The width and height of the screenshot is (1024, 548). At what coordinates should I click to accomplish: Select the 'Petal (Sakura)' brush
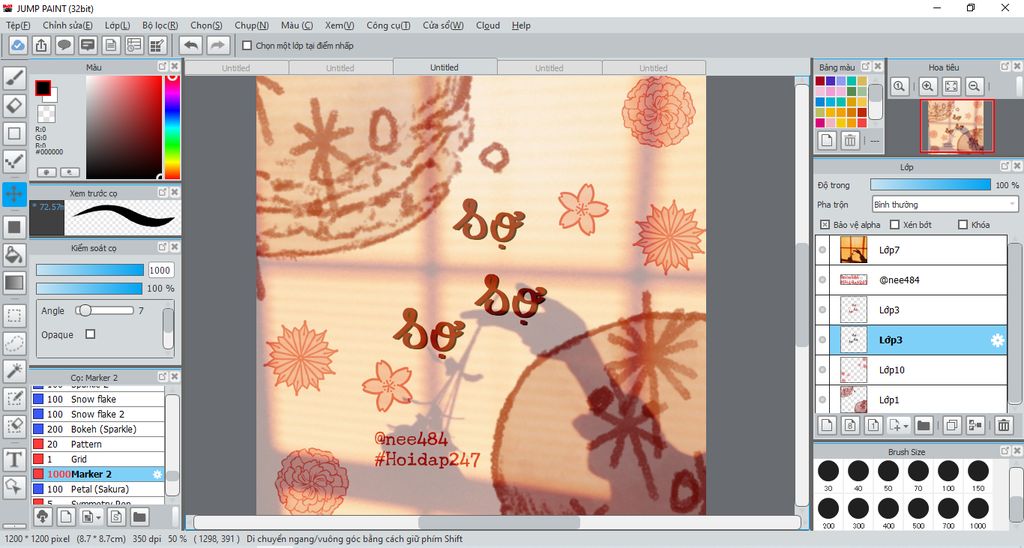click(98, 489)
